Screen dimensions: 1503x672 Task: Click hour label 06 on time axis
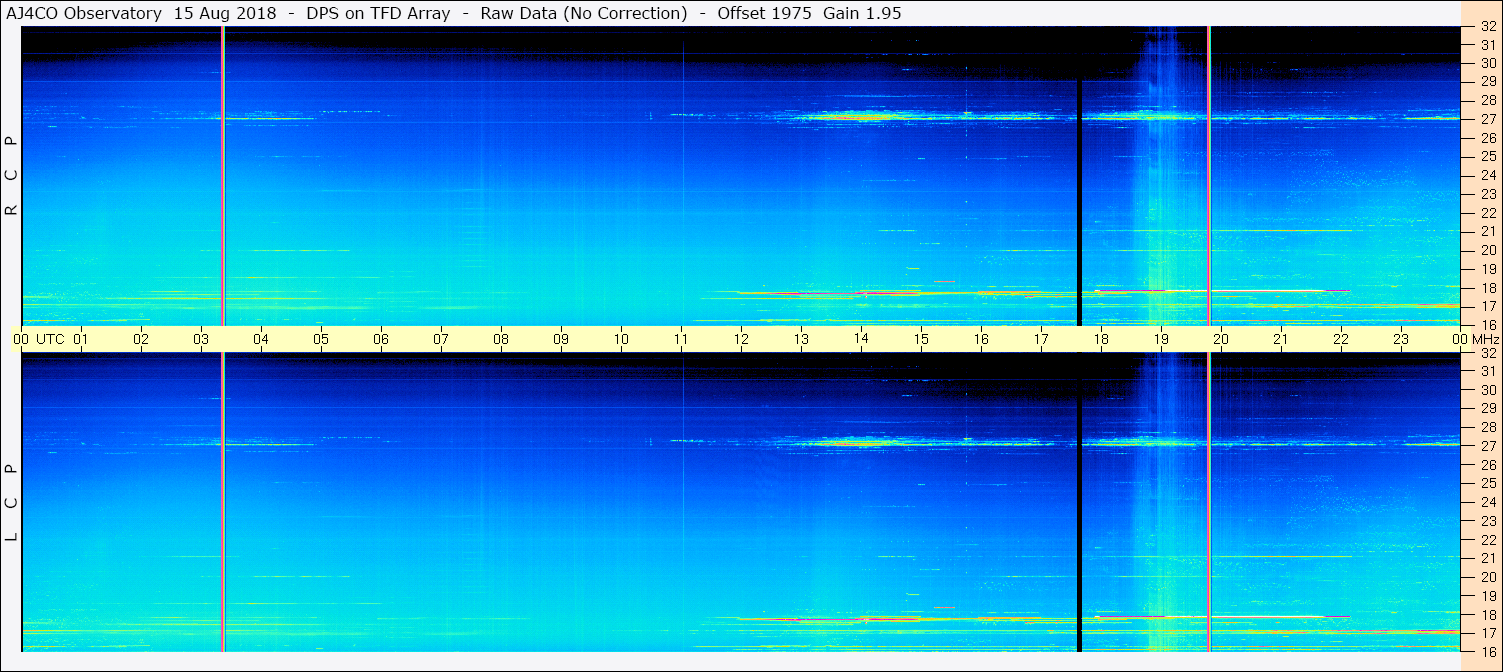point(381,339)
